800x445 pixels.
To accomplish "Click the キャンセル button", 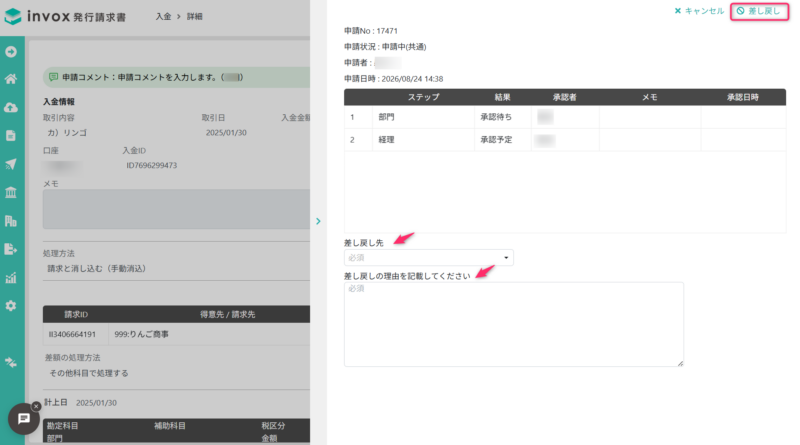I will coord(699,11).
